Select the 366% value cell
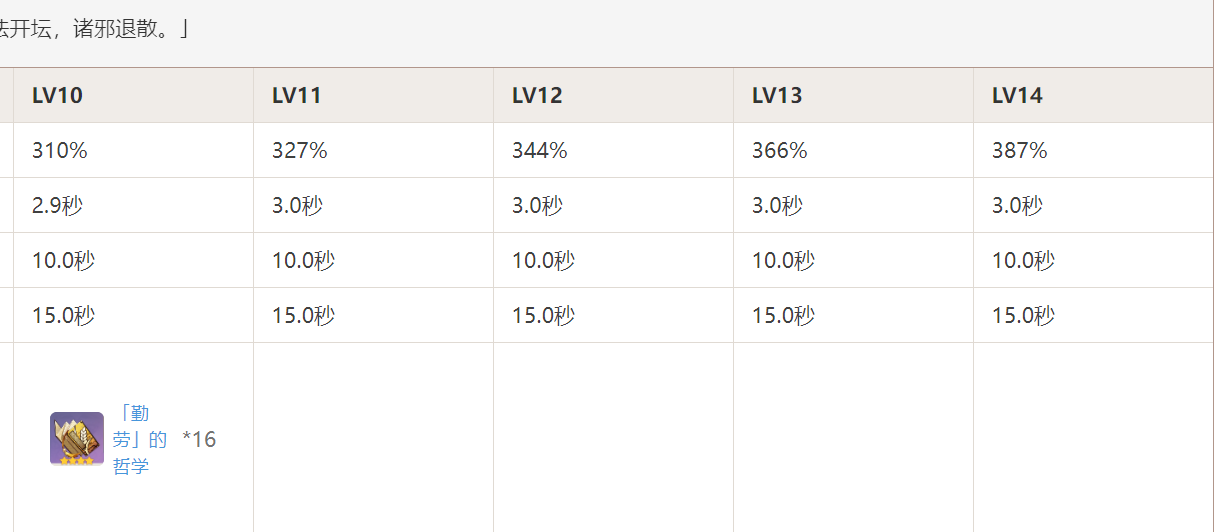The width and height of the screenshot is (1228, 532). pos(780,151)
